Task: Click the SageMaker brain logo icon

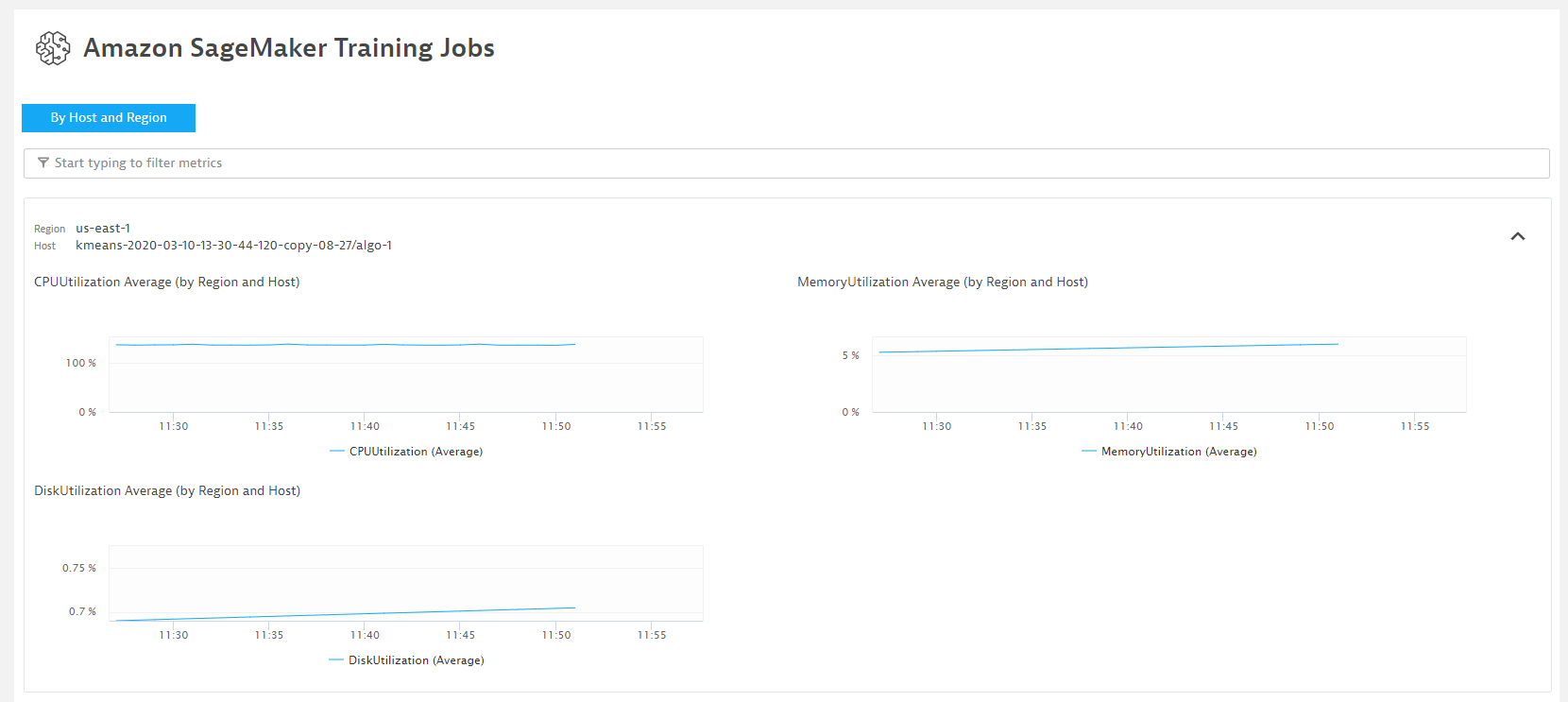Action: [x=53, y=48]
